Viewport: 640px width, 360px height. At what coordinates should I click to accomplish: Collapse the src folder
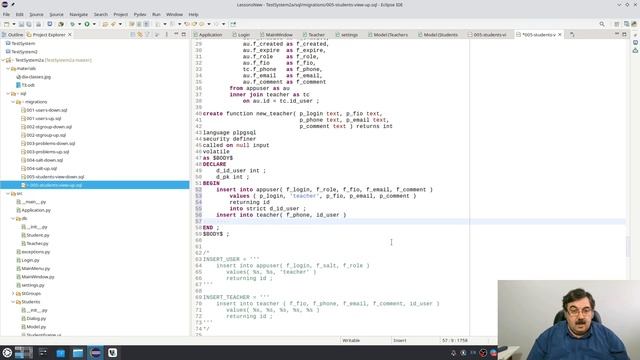coord(8,193)
